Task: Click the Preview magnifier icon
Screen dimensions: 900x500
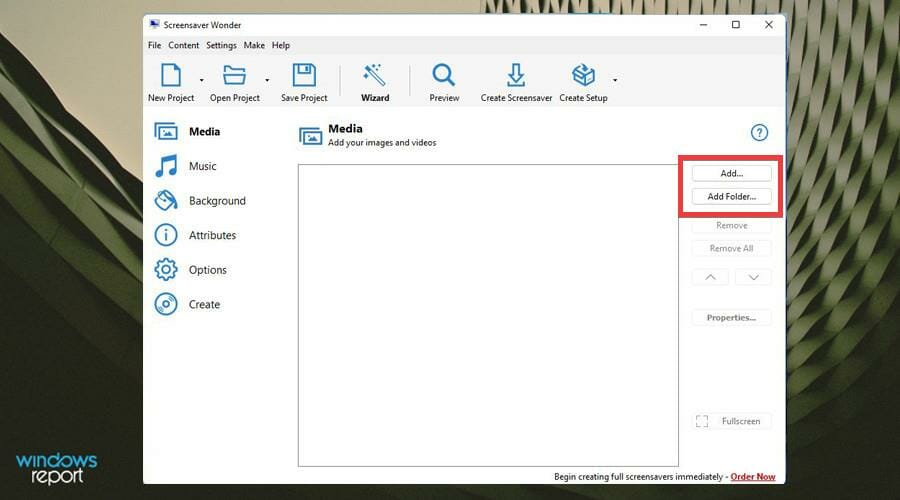Action: [x=444, y=75]
